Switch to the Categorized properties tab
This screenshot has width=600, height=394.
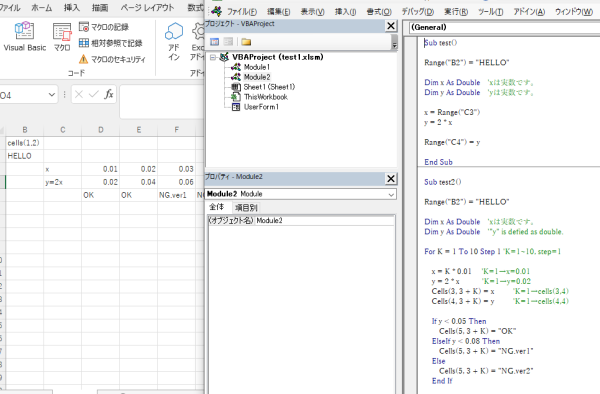pyautogui.click(x=246, y=208)
